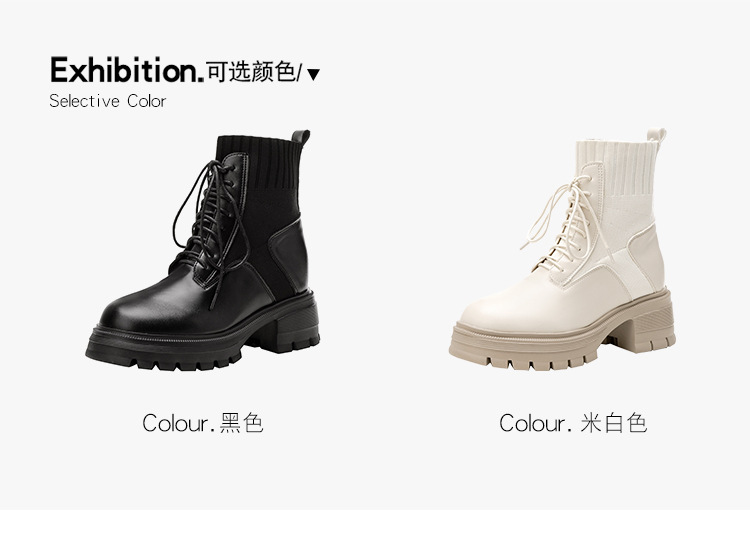Click the 米白色 characters under white boot

coord(614,423)
